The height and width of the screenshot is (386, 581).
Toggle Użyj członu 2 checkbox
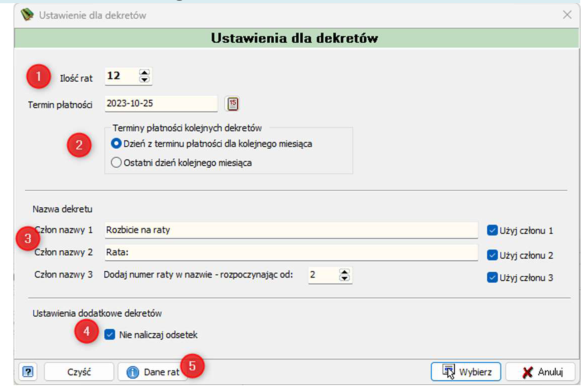click(492, 255)
